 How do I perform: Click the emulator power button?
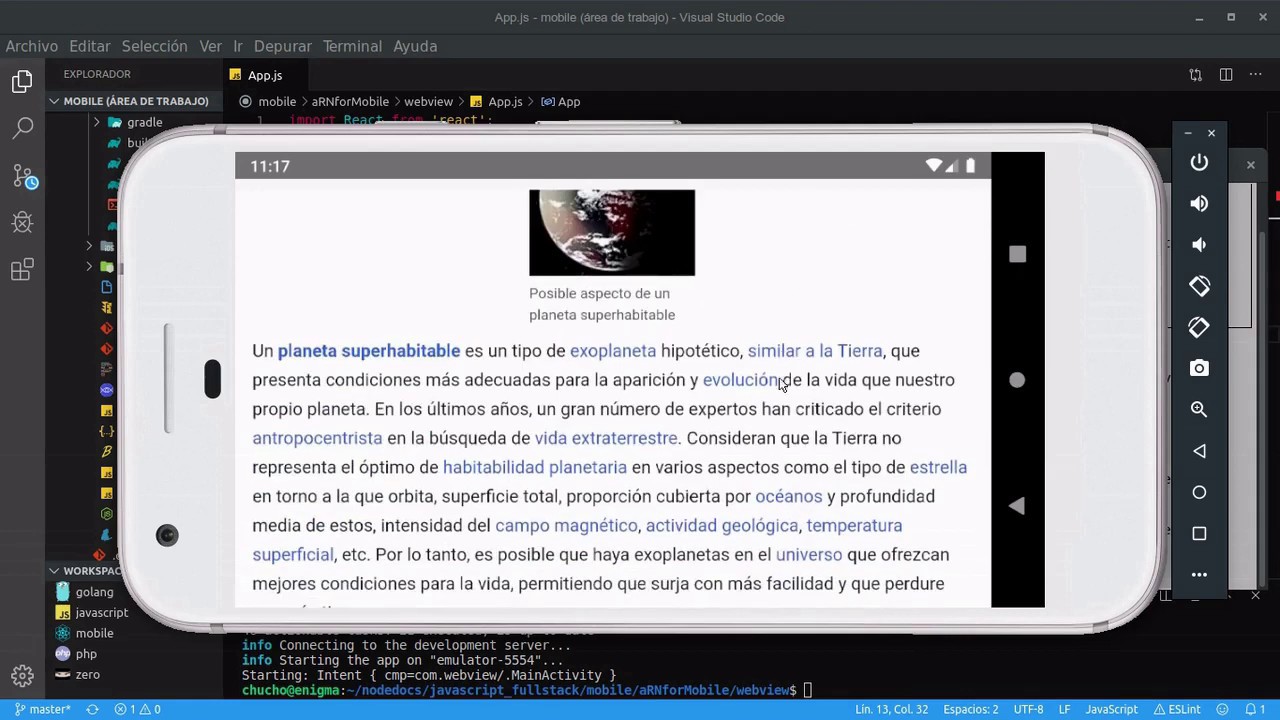[x=1199, y=162]
